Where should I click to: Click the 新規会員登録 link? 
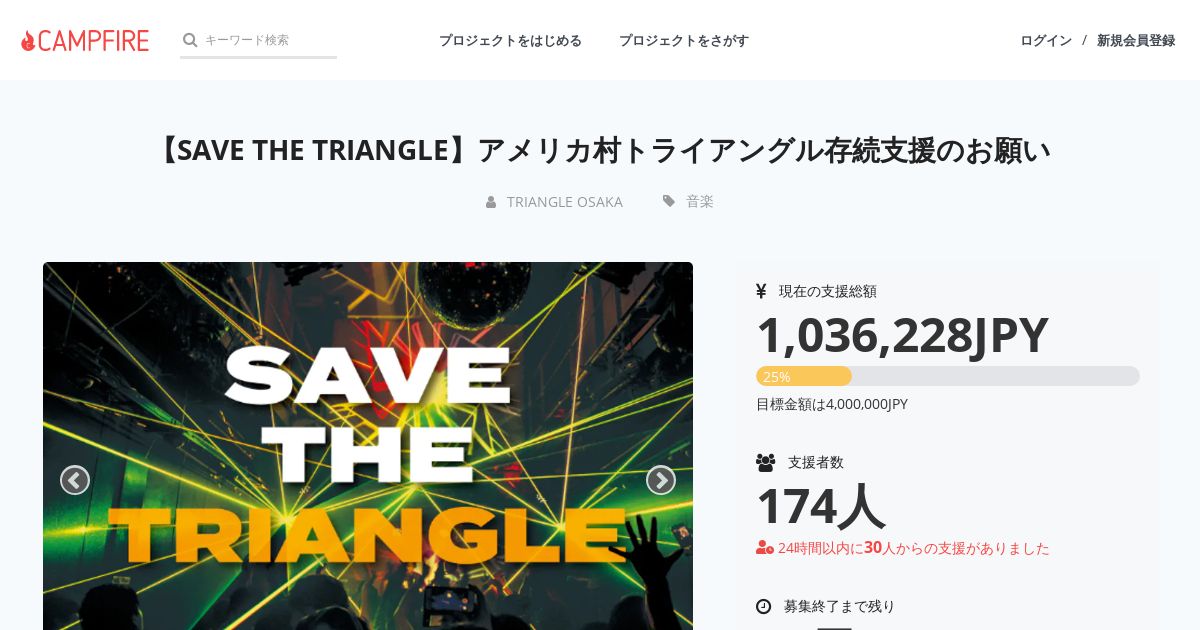coord(1136,40)
